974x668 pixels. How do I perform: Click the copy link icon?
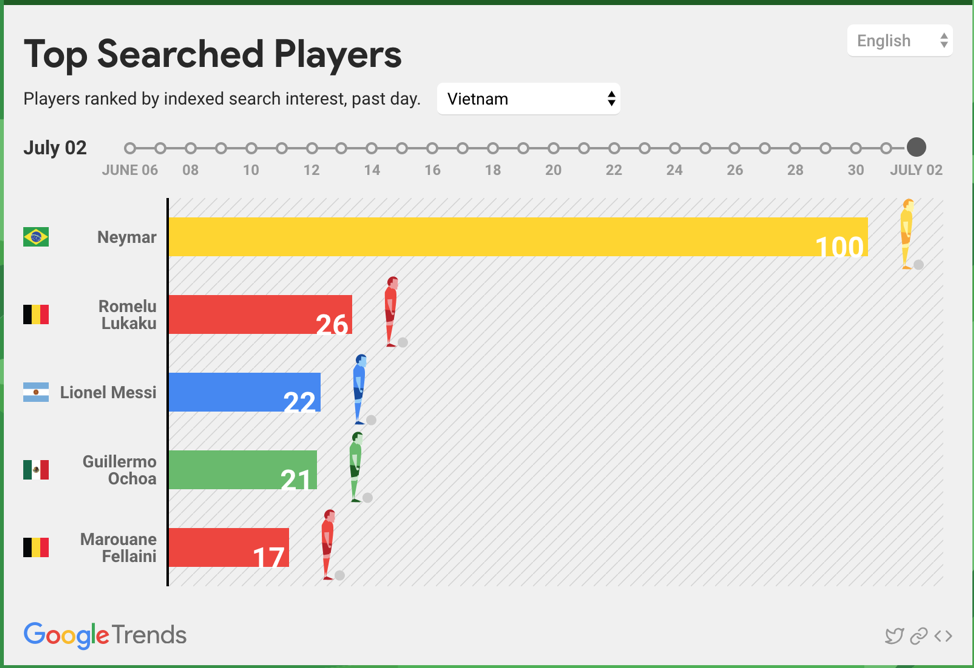point(918,636)
